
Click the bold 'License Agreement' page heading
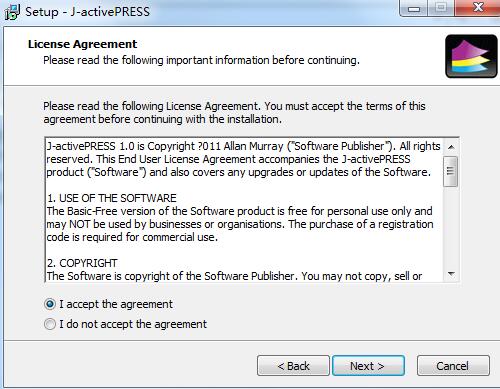pyautogui.click(x=82, y=44)
